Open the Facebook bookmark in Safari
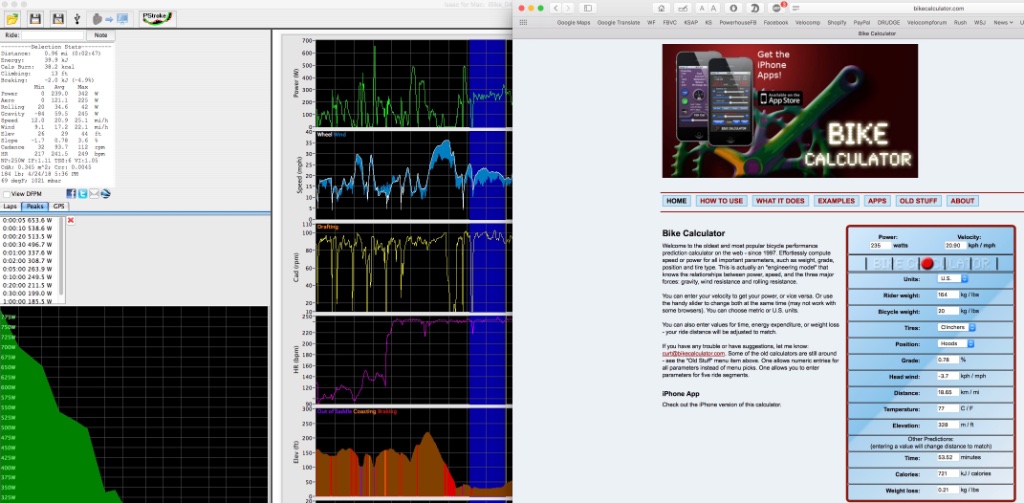Screen dimensions: 1024x503 (775, 22)
